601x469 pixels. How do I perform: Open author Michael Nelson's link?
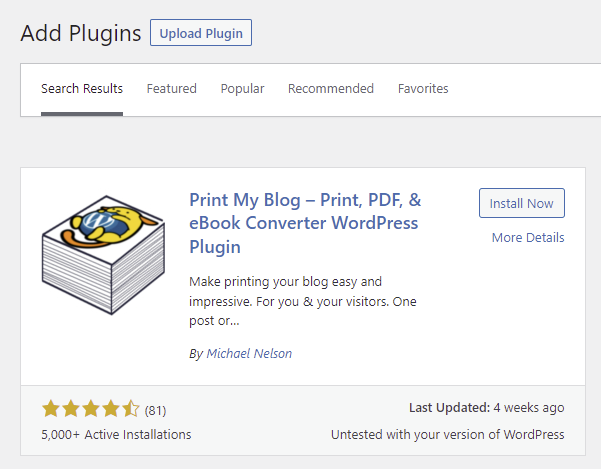click(x=249, y=354)
